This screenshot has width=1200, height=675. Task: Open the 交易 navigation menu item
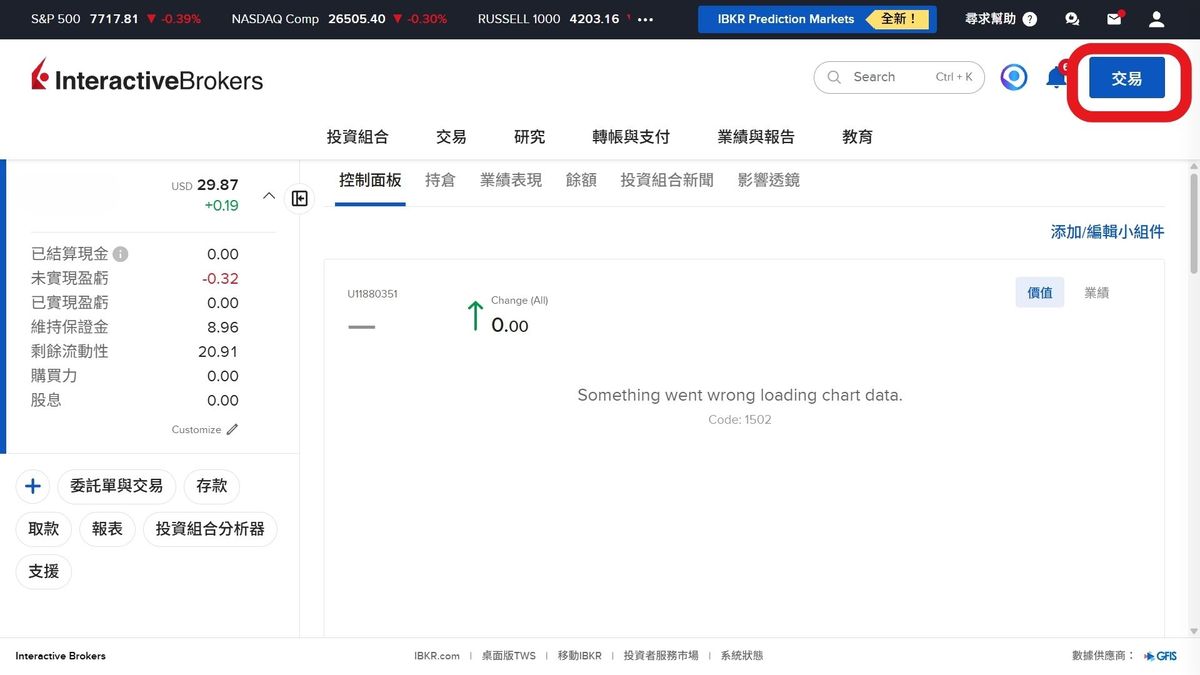(x=451, y=137)
